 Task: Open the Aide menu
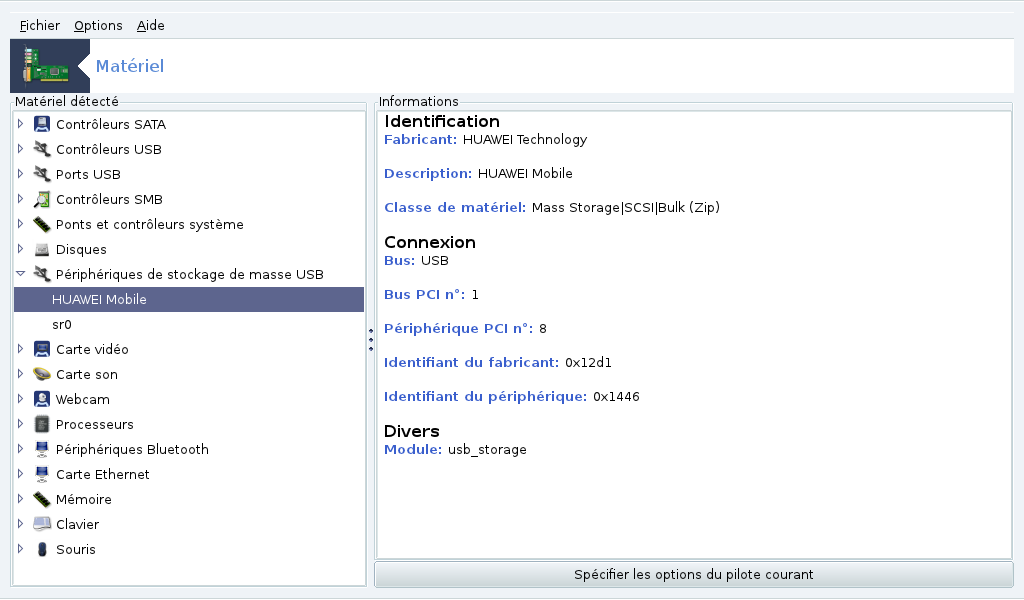tap(150, 25)
